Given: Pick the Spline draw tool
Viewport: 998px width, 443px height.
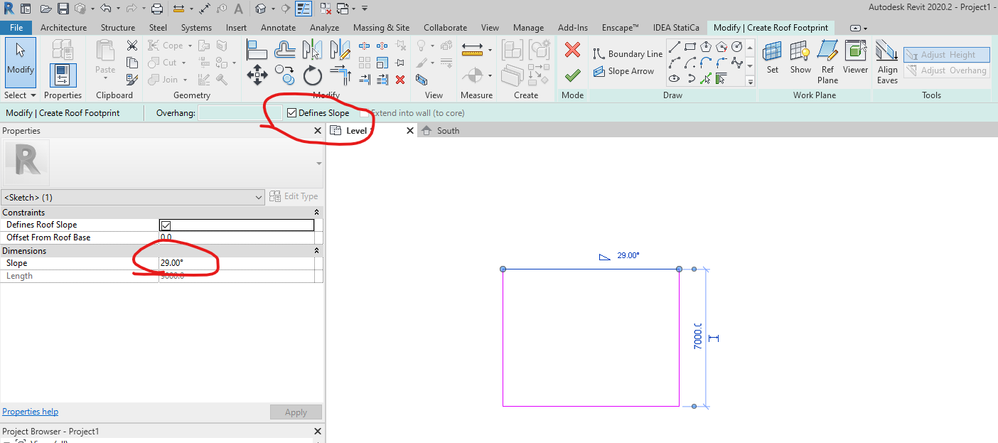Looking at the screenshot, I should (x=737, y=62).
